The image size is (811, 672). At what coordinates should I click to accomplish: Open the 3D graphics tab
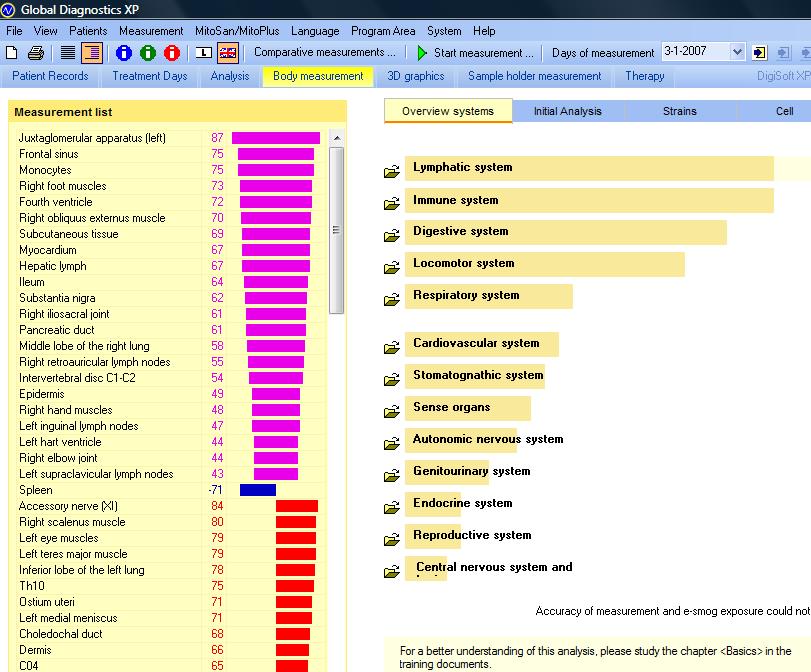pyautogui.click(x=416, y=76)
